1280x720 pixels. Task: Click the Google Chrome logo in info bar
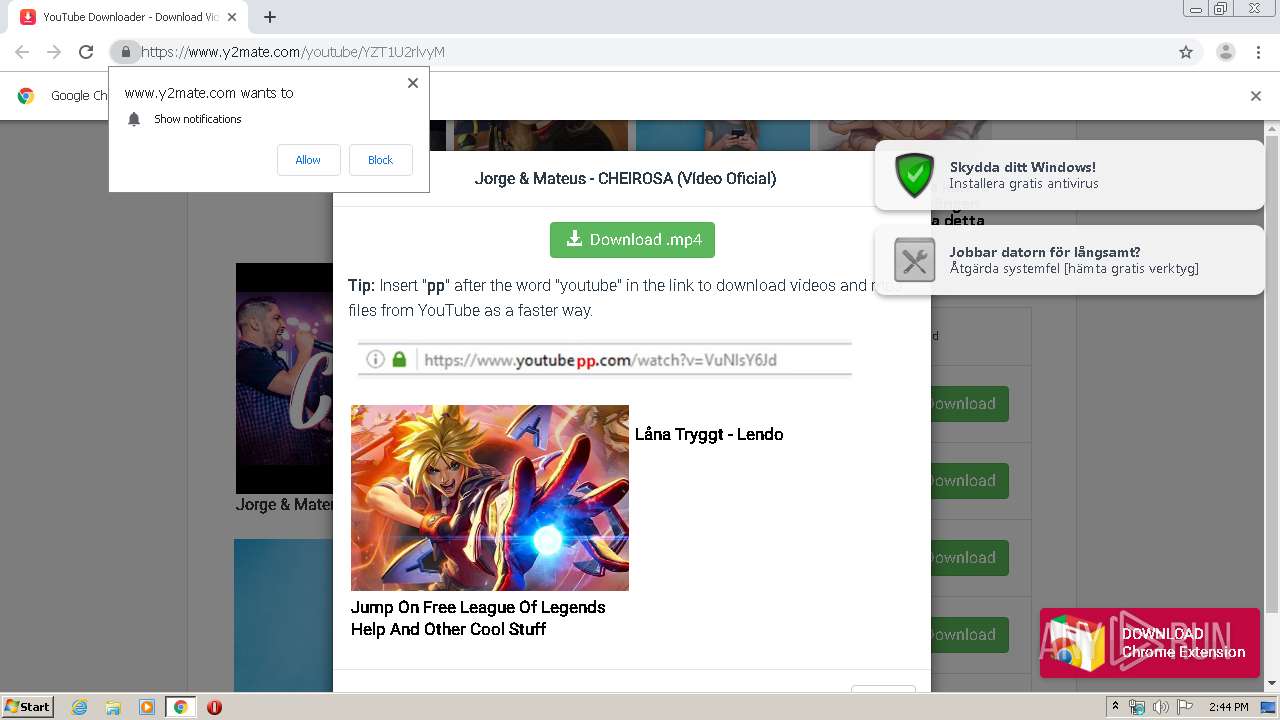[x=26, y=96]
